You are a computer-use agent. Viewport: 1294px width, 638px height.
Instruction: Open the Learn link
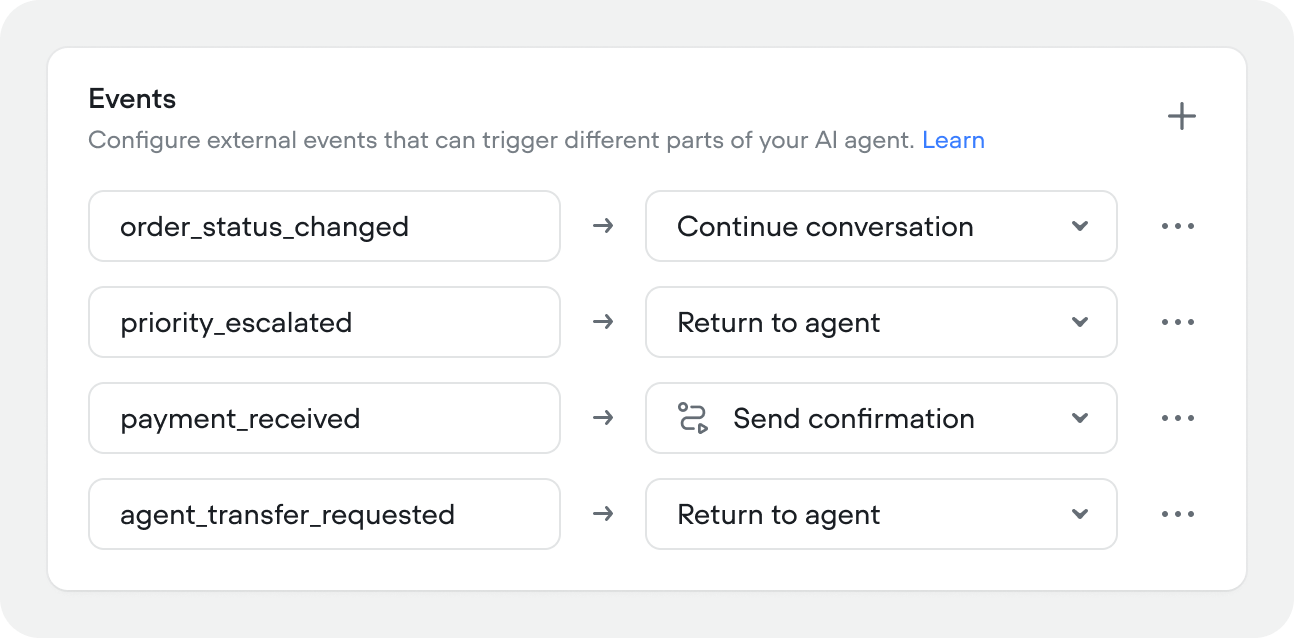(x=954, y=140)
